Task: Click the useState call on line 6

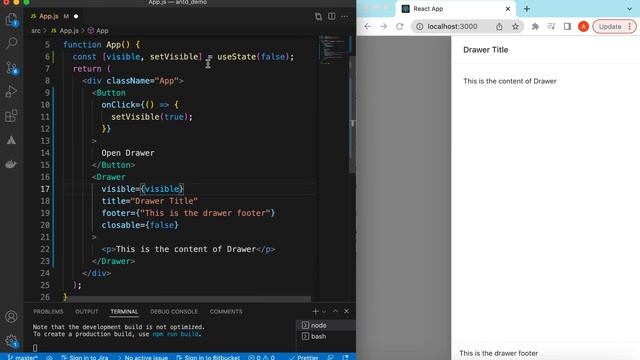Action: (x=237, y=57)
